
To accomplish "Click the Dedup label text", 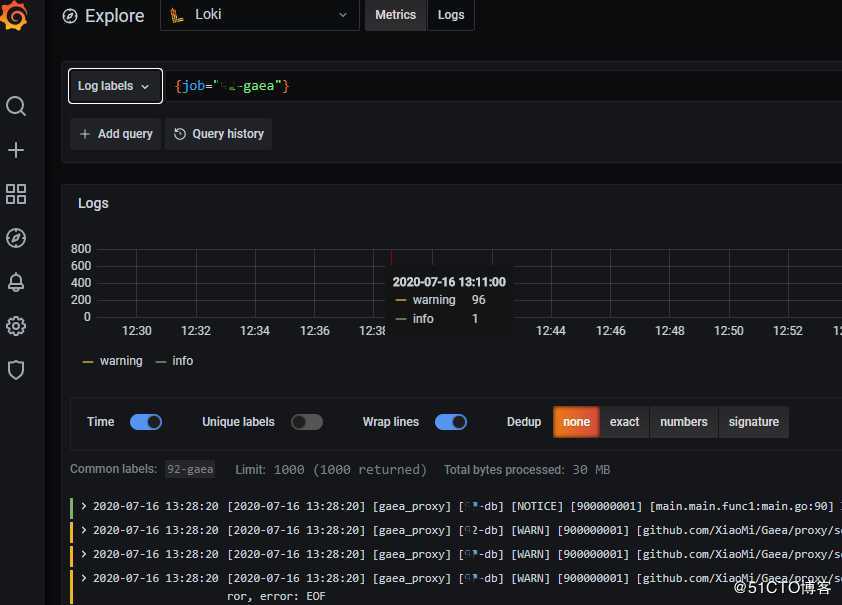I will (524, 422).
